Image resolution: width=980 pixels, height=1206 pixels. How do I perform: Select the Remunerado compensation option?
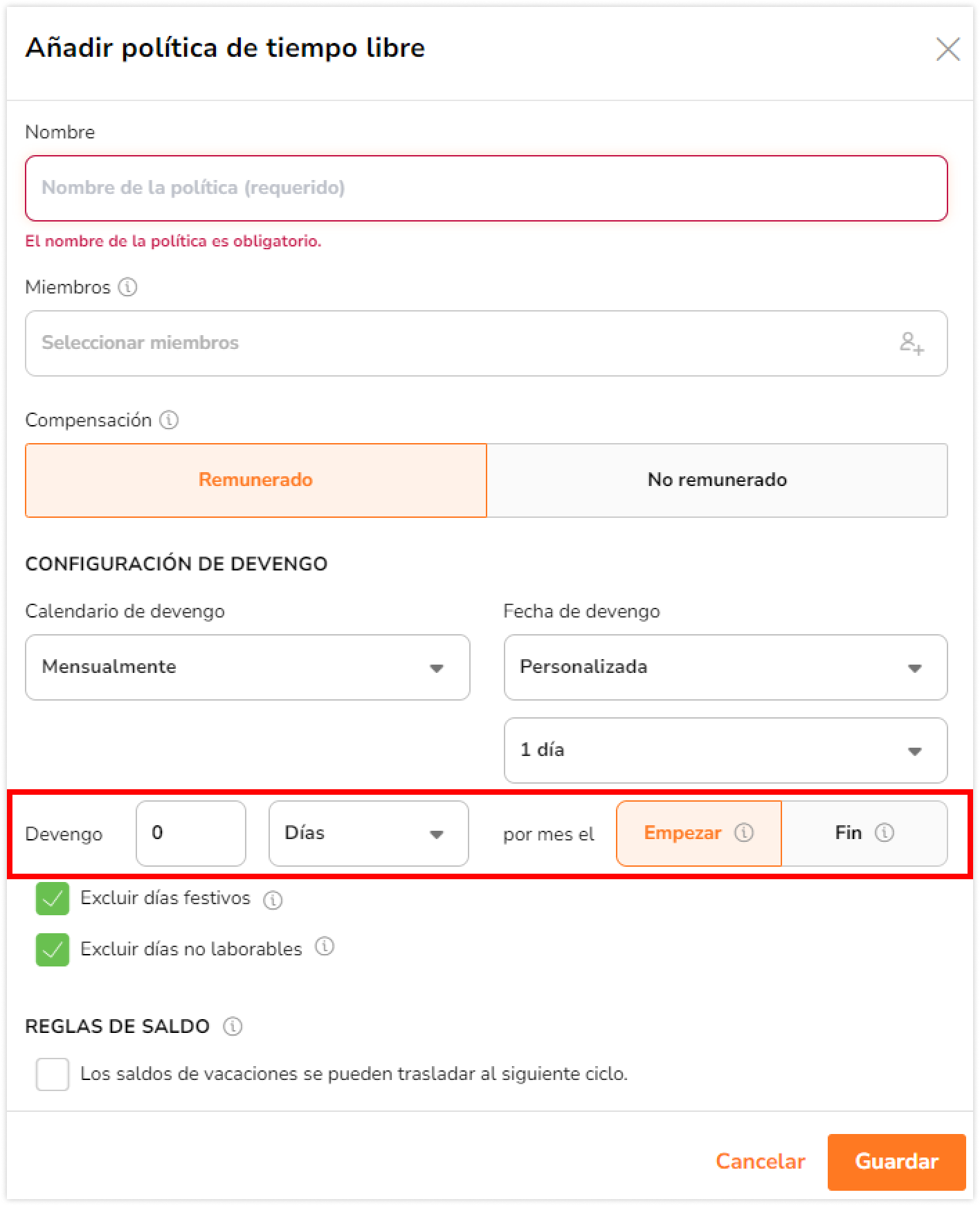pyautogui.click(x=256, y=480)
